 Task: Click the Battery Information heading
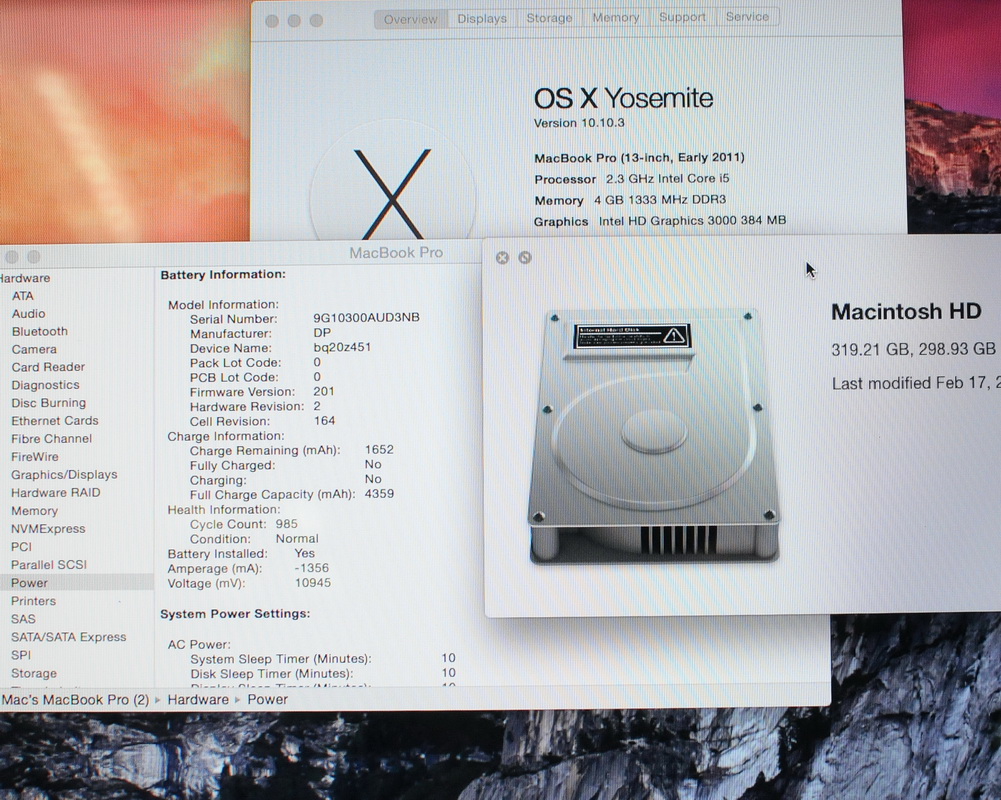(x=223, y=274)
